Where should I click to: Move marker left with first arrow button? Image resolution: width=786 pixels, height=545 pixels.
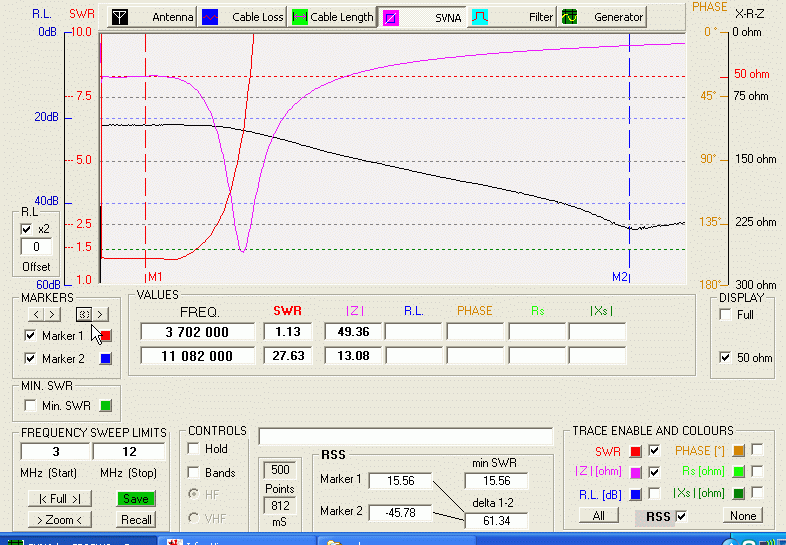click(38, 314)
